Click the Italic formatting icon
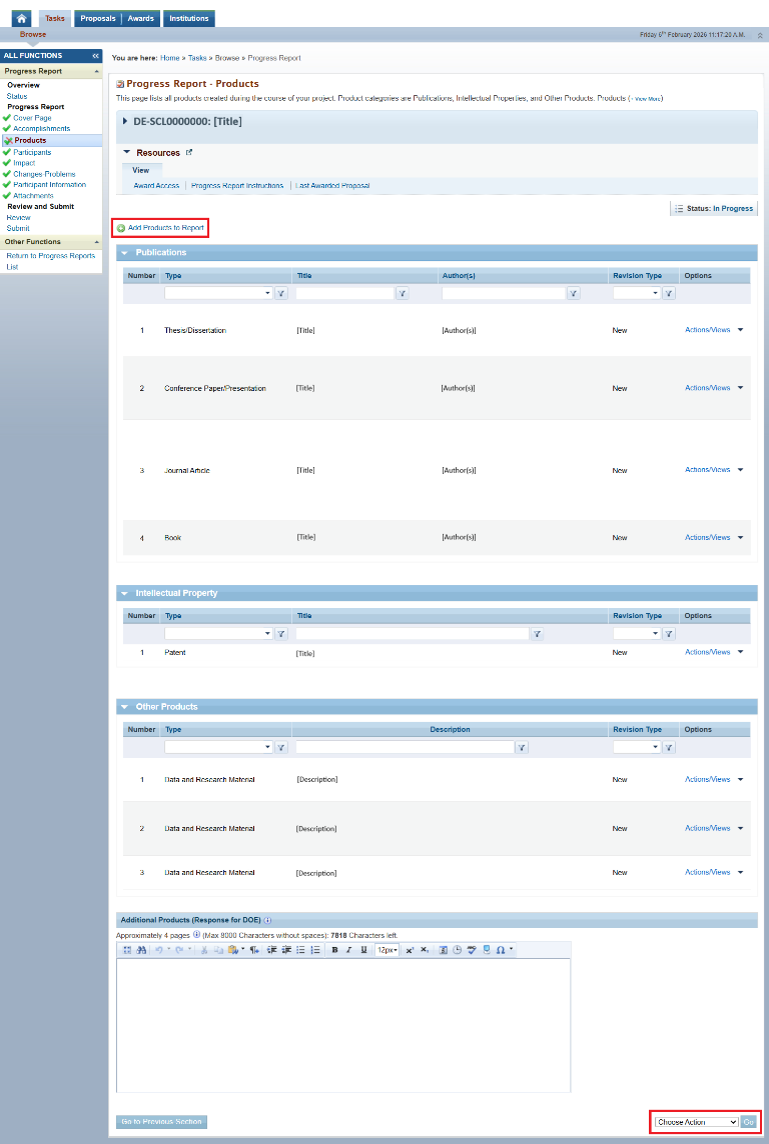 coord(349,949)
